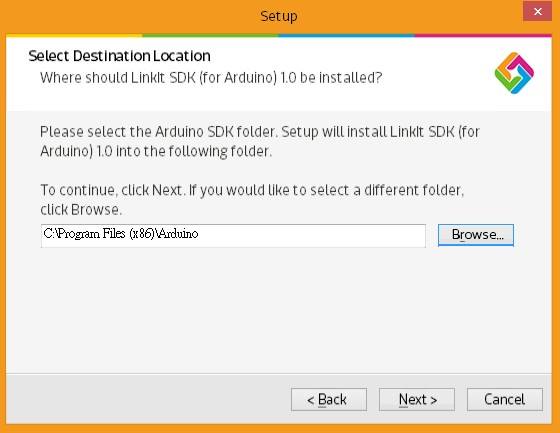Image resolution: width=560 pixels, height=433 pixels.
Task: Go to the next step with Next >
Action: click(x=417, y=399)
